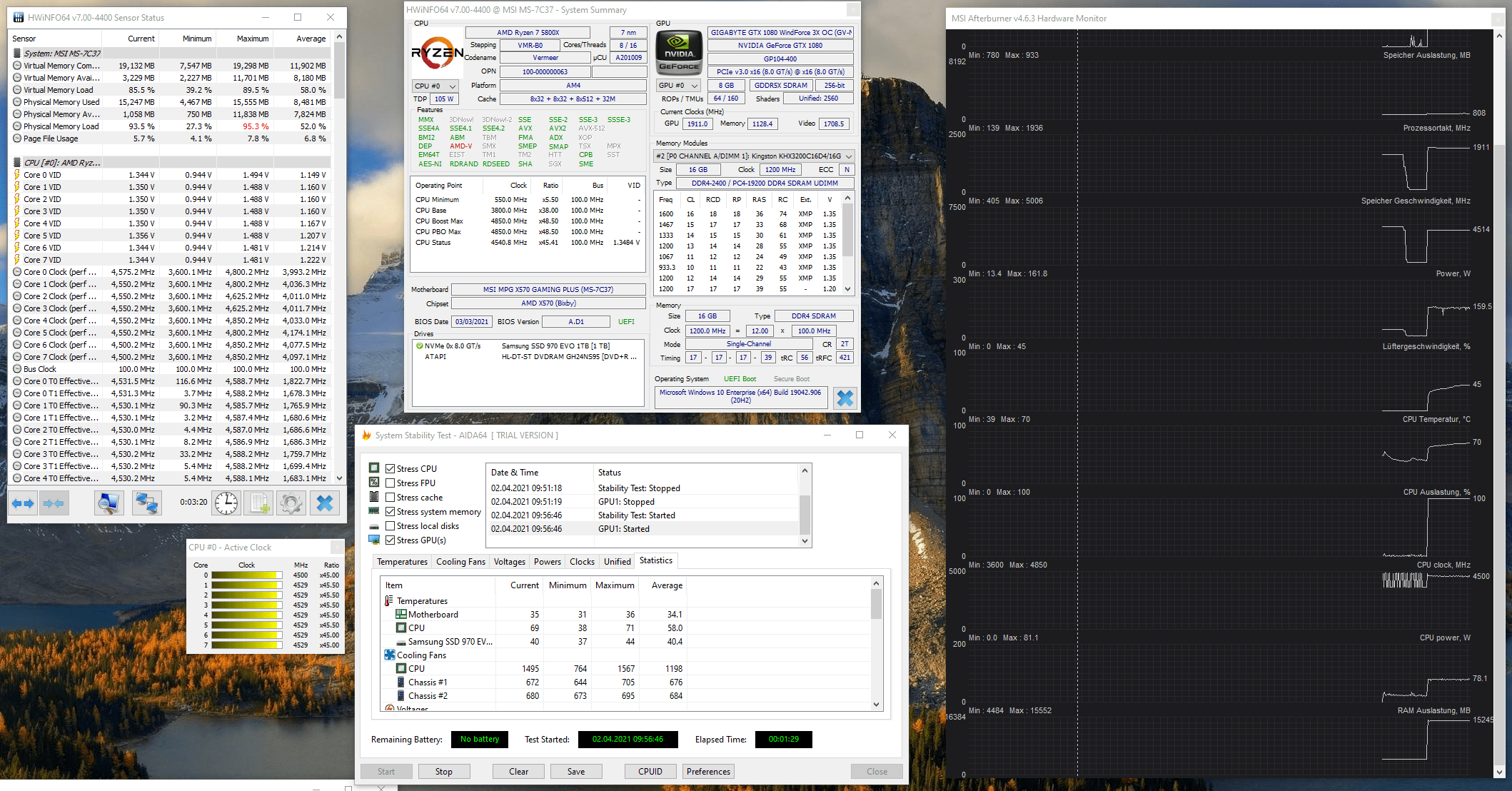The image size is (1512, 791).
Task: Switch to the Powers tab
Action: click(548, 561)
